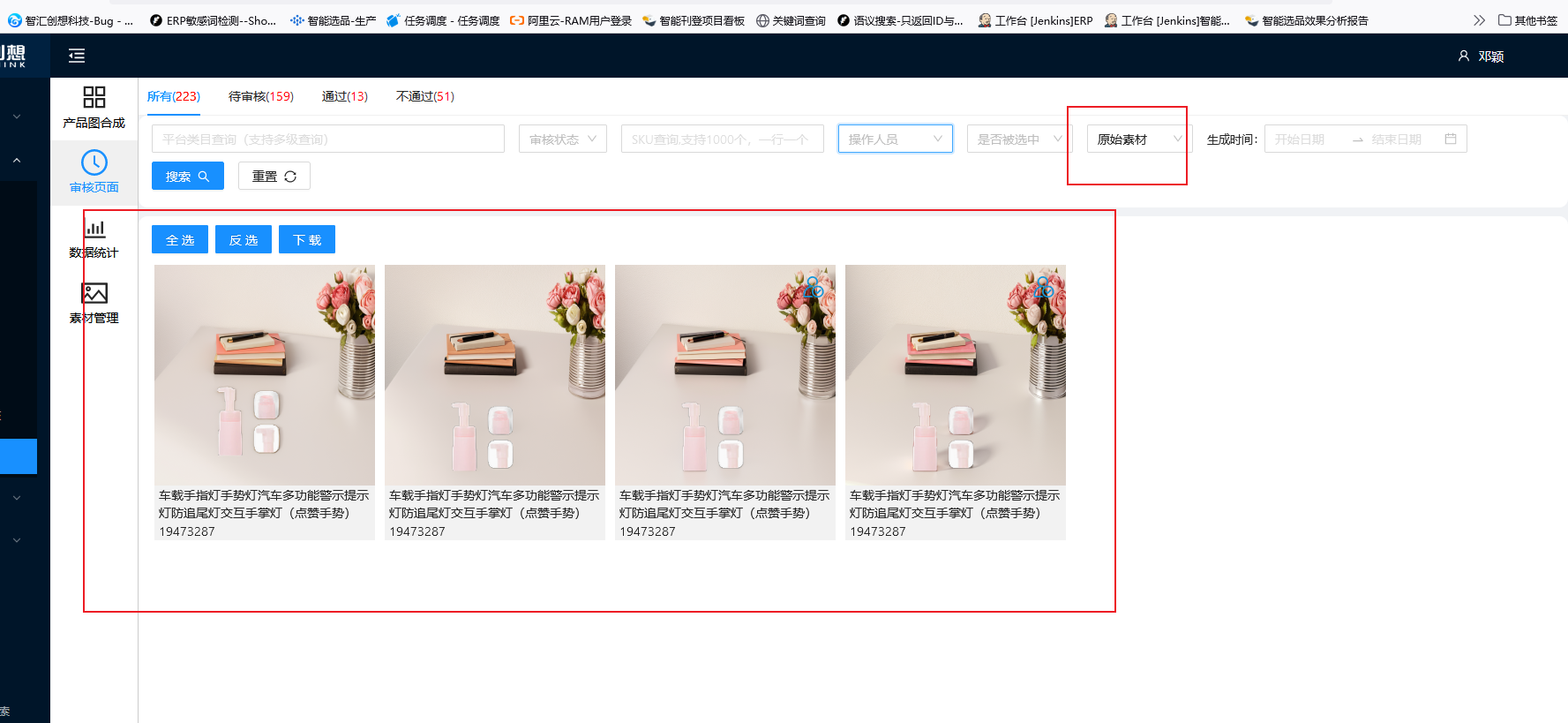The height and width of the screenshot is (723, 1568).
Task: Click the calendar icon in date range
Action: pos(1451,139)
